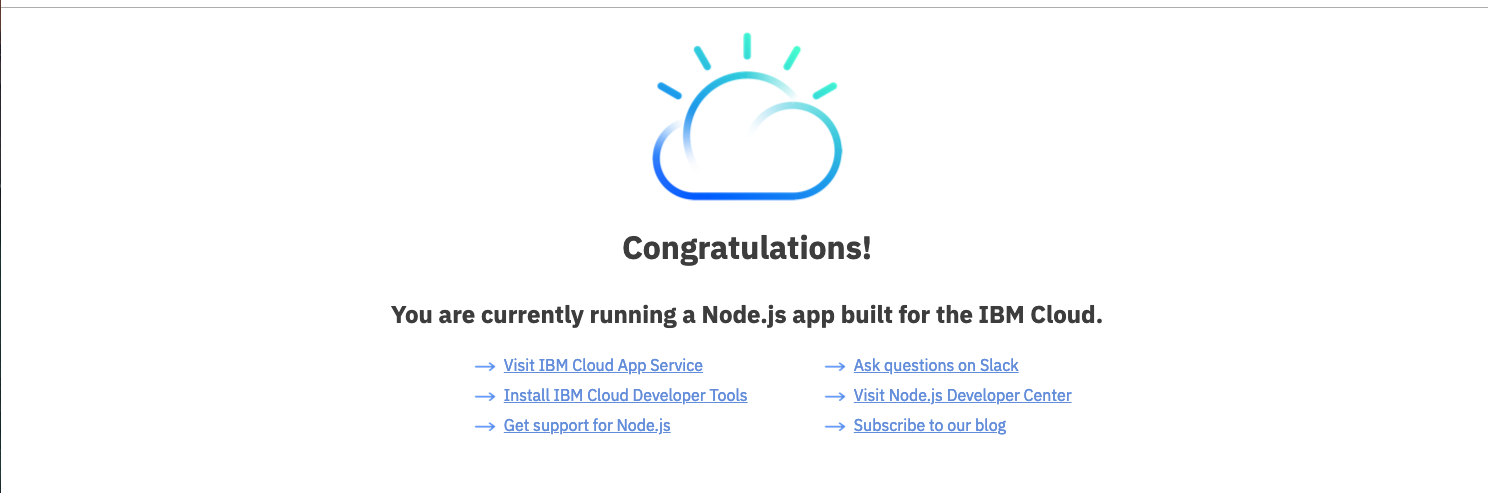Click the second ray from left above cloud

click(702, 58)
